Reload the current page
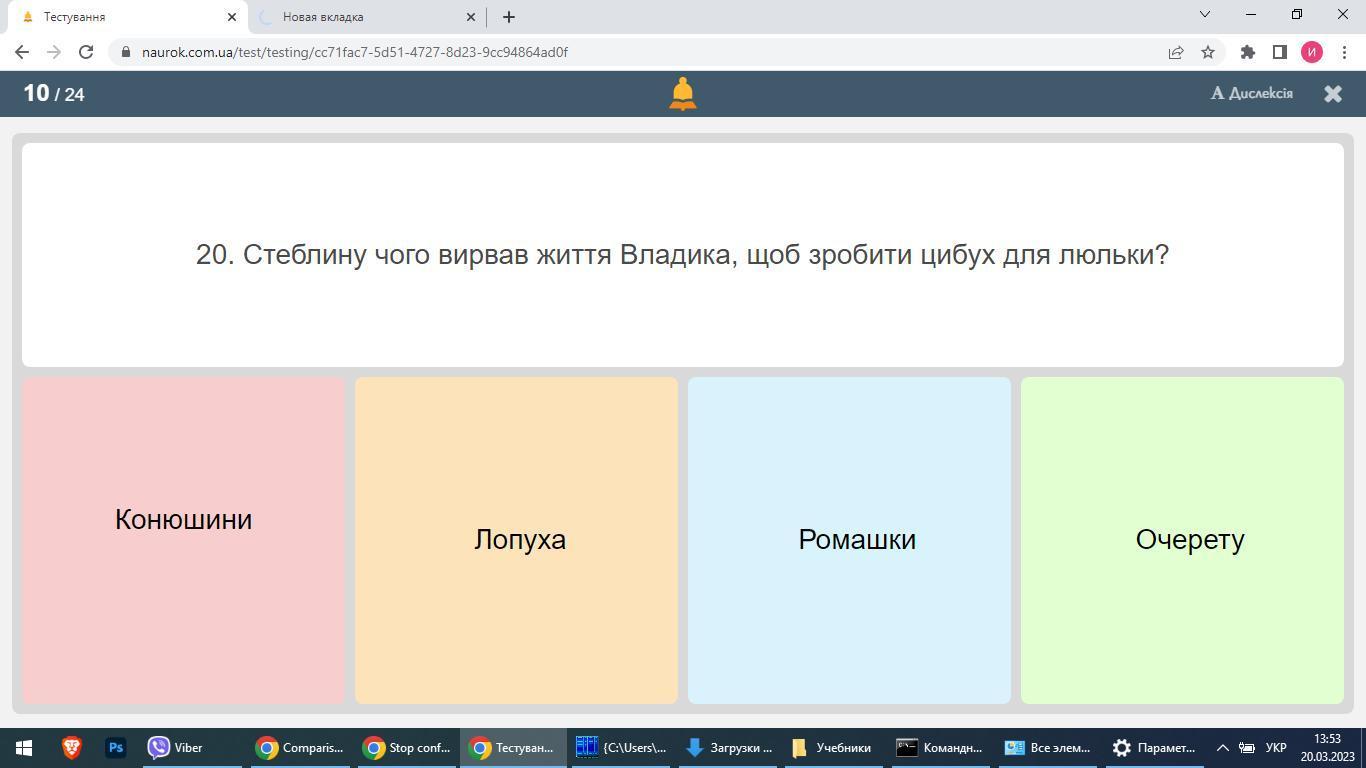 [x=86, y=52]
